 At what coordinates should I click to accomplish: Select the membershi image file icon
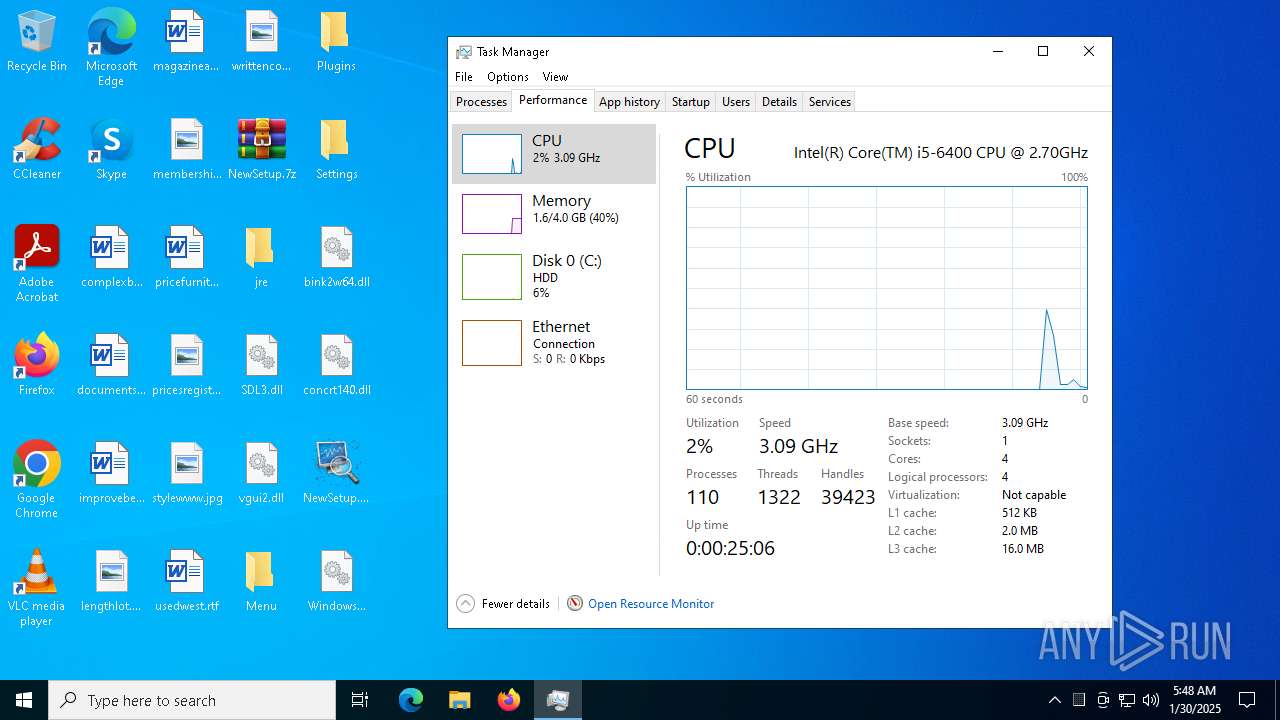pyautogui.click(x=187, y=150)
